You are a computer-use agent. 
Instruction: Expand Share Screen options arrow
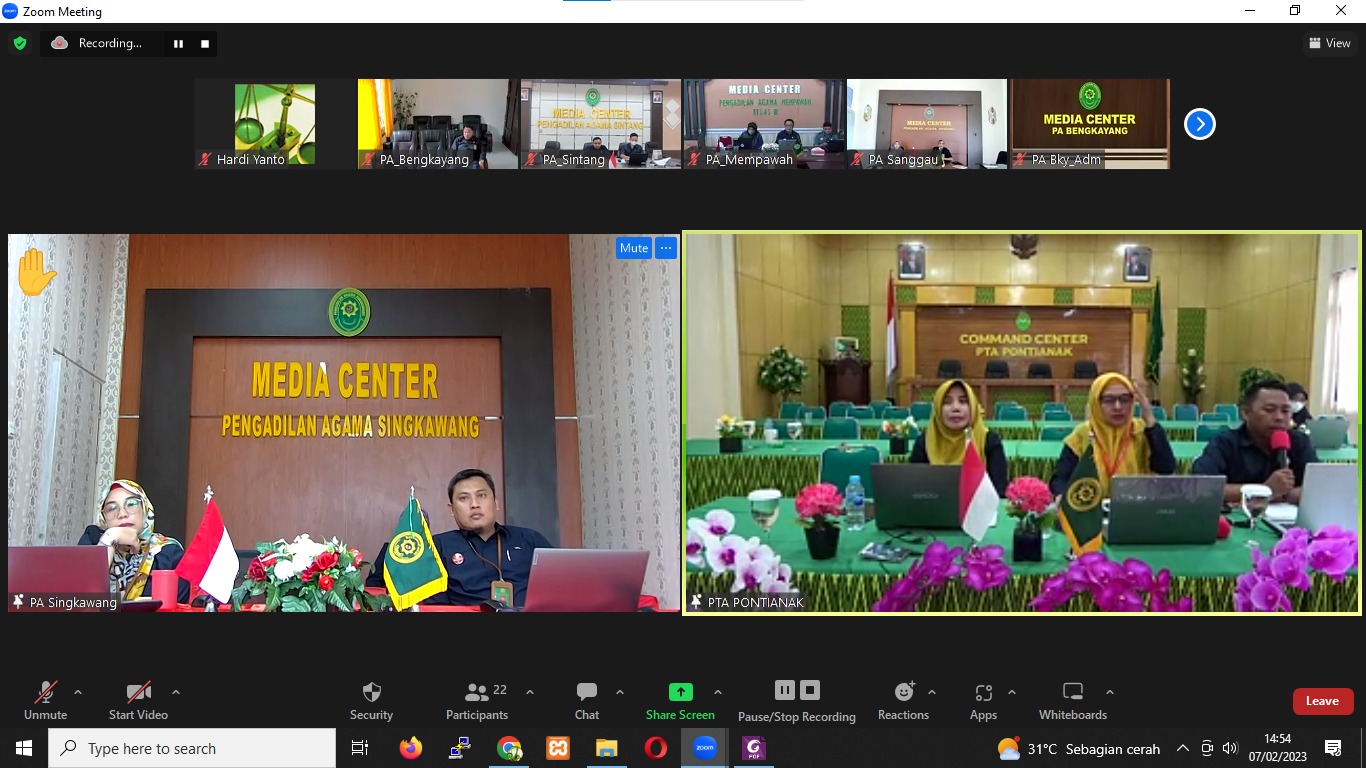coord(717,692)
